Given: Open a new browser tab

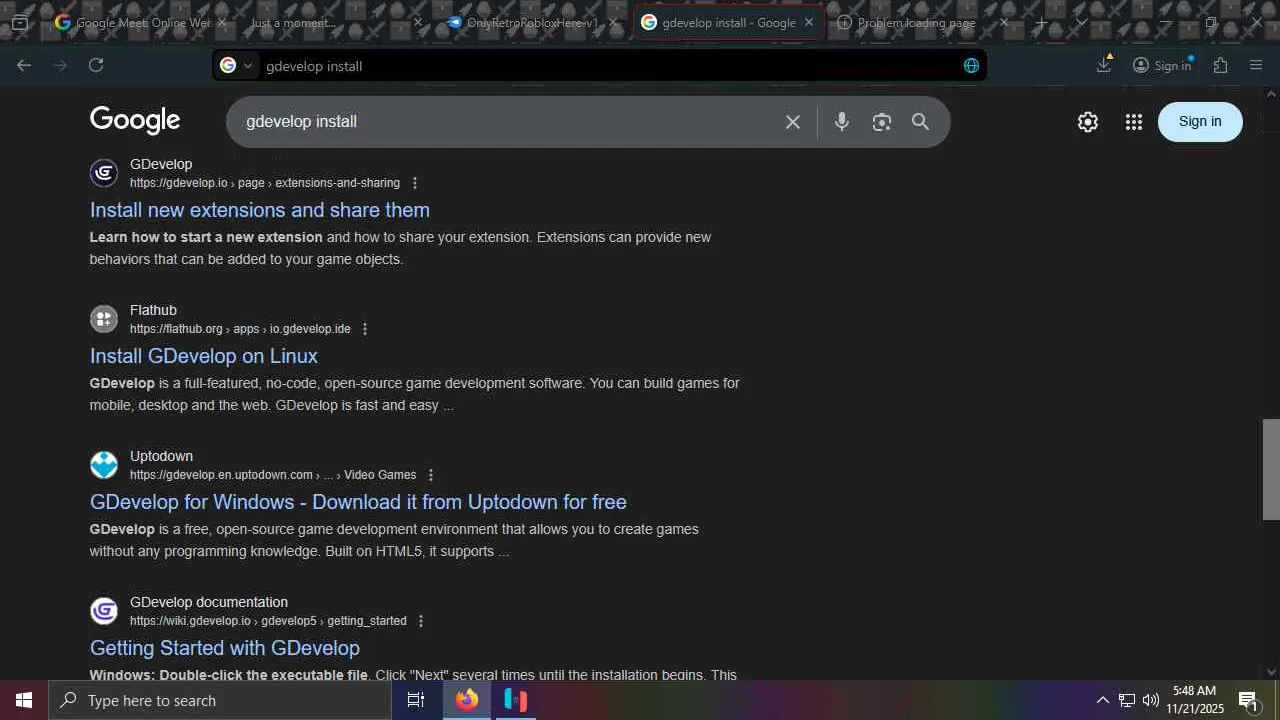Looking at the screenshot, I should pos(1041,22).
